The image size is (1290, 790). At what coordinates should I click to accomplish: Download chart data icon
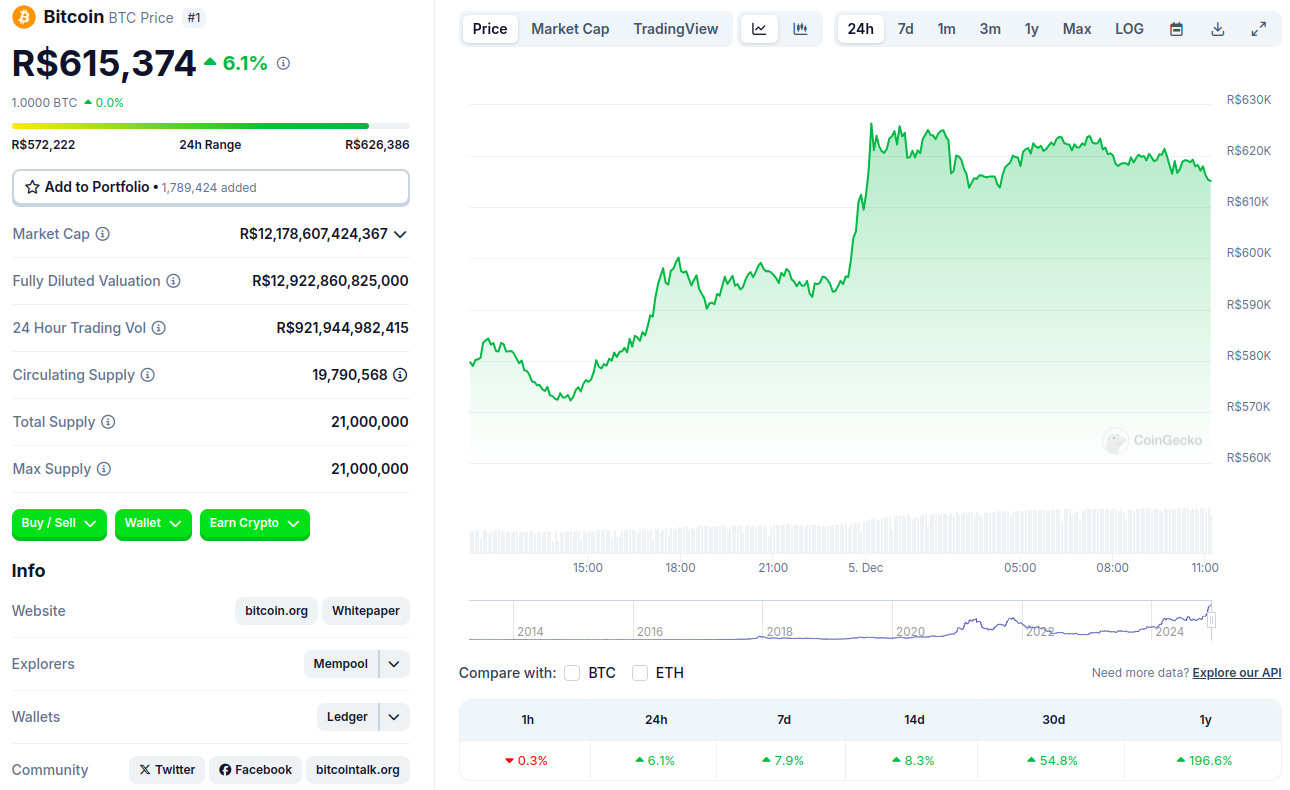tap(1217, 29)
